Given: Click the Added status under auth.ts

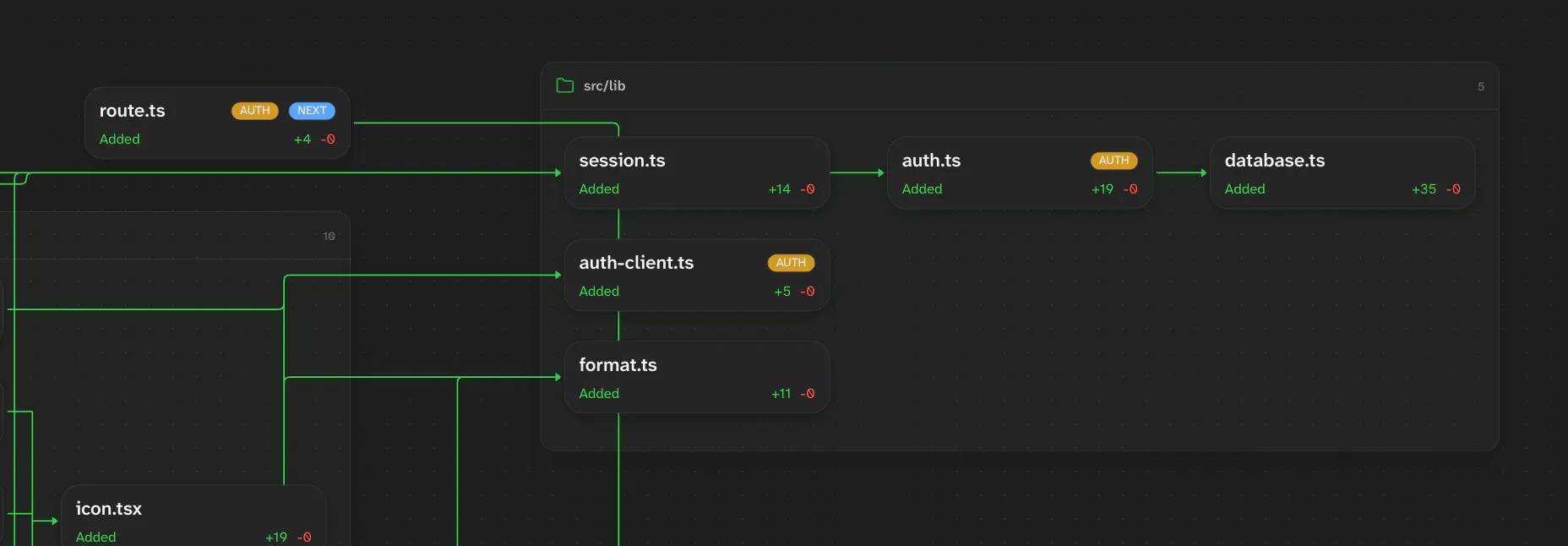Looking at the screenshot, I should click(922, 189).
